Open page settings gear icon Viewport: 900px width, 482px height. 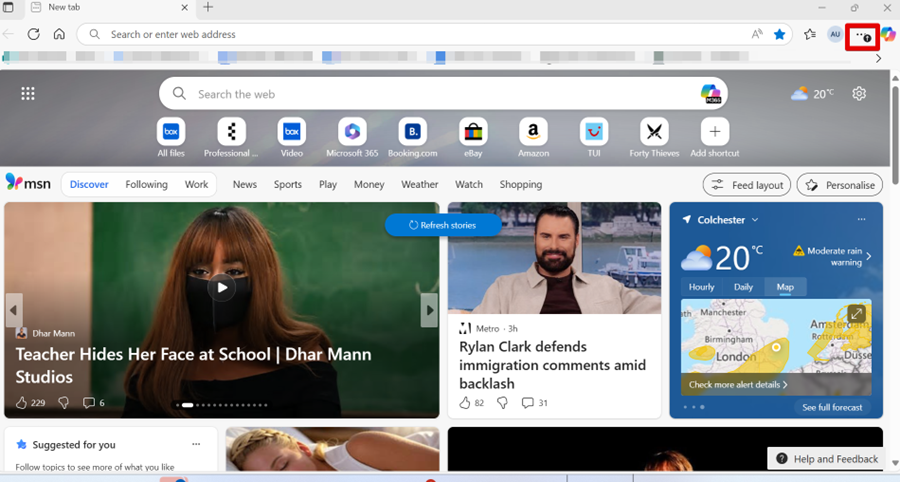(859, 93)
